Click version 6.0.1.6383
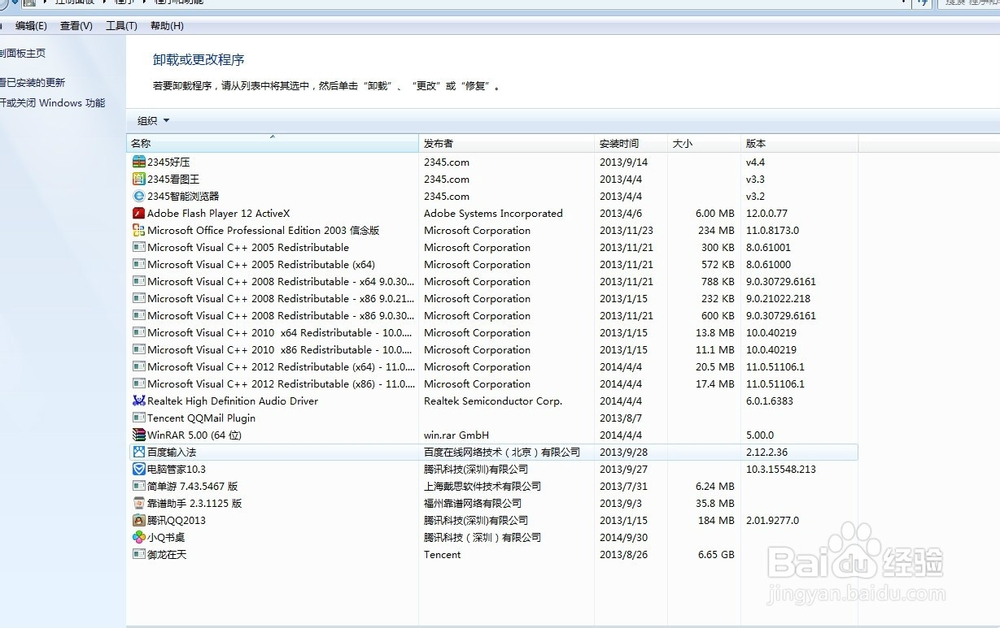 [769, 400]
